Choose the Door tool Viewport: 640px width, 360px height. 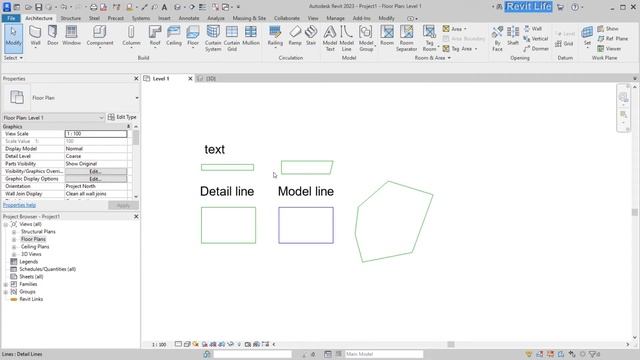[53, 36]
